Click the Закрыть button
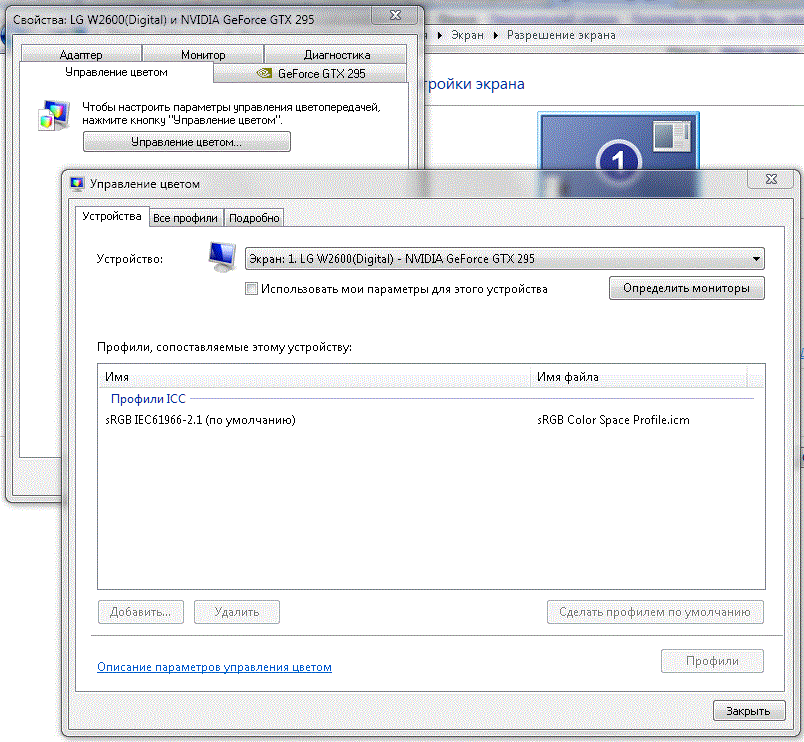This screenshot has height=742, width=804. (749, 711)
